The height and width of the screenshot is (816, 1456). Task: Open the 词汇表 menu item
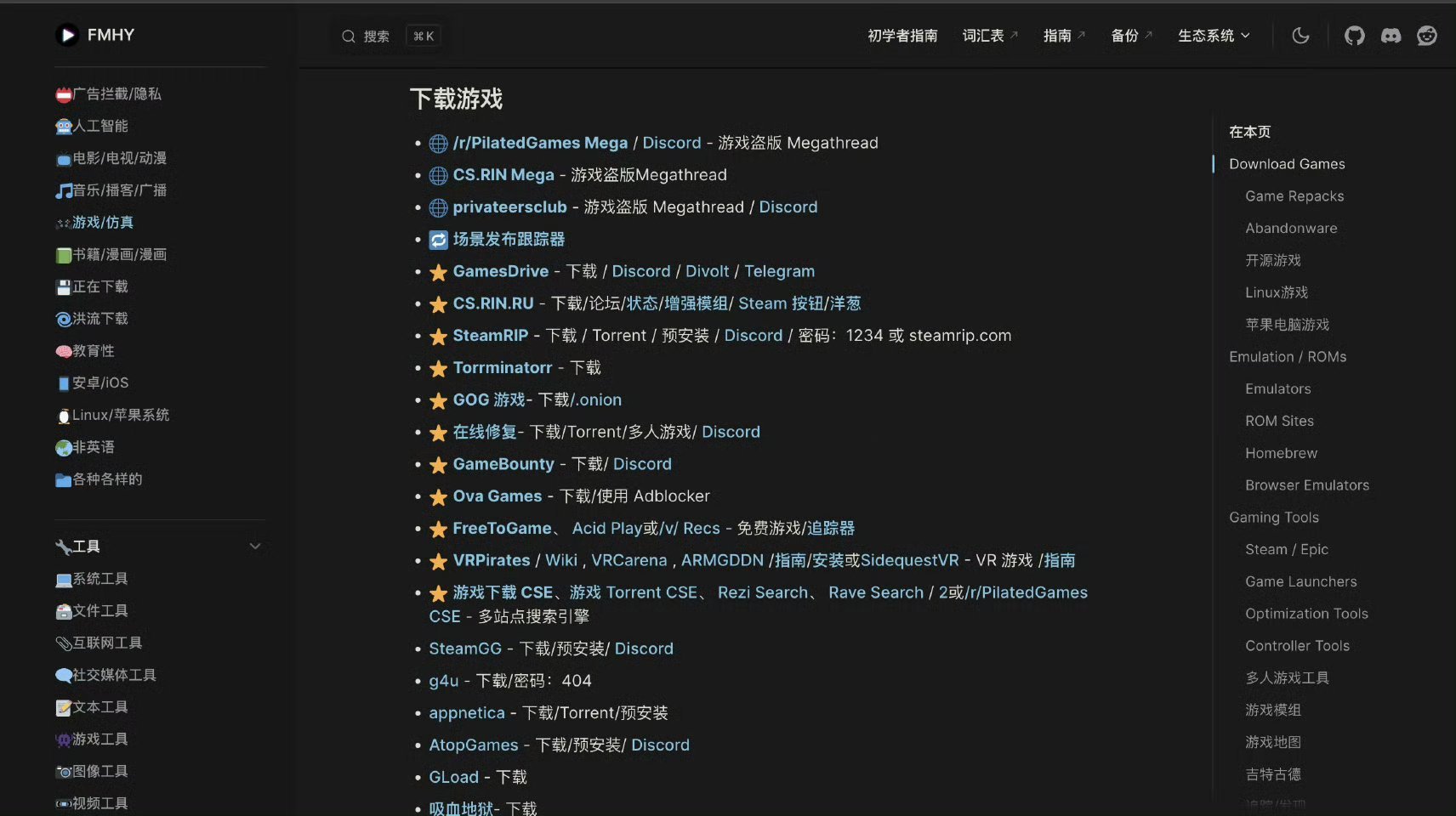(x=990, y=36)
